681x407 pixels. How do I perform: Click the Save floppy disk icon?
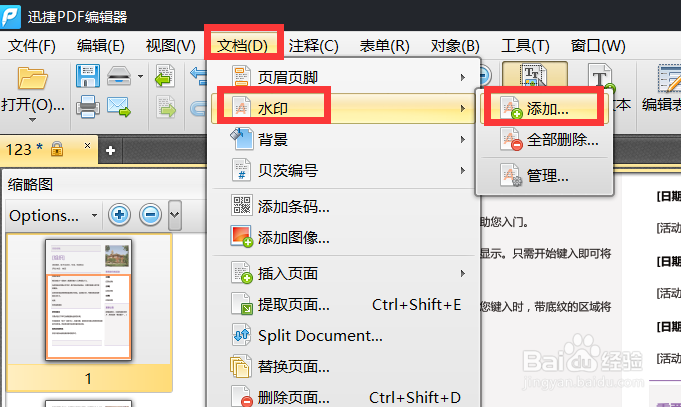coord(88,76)
